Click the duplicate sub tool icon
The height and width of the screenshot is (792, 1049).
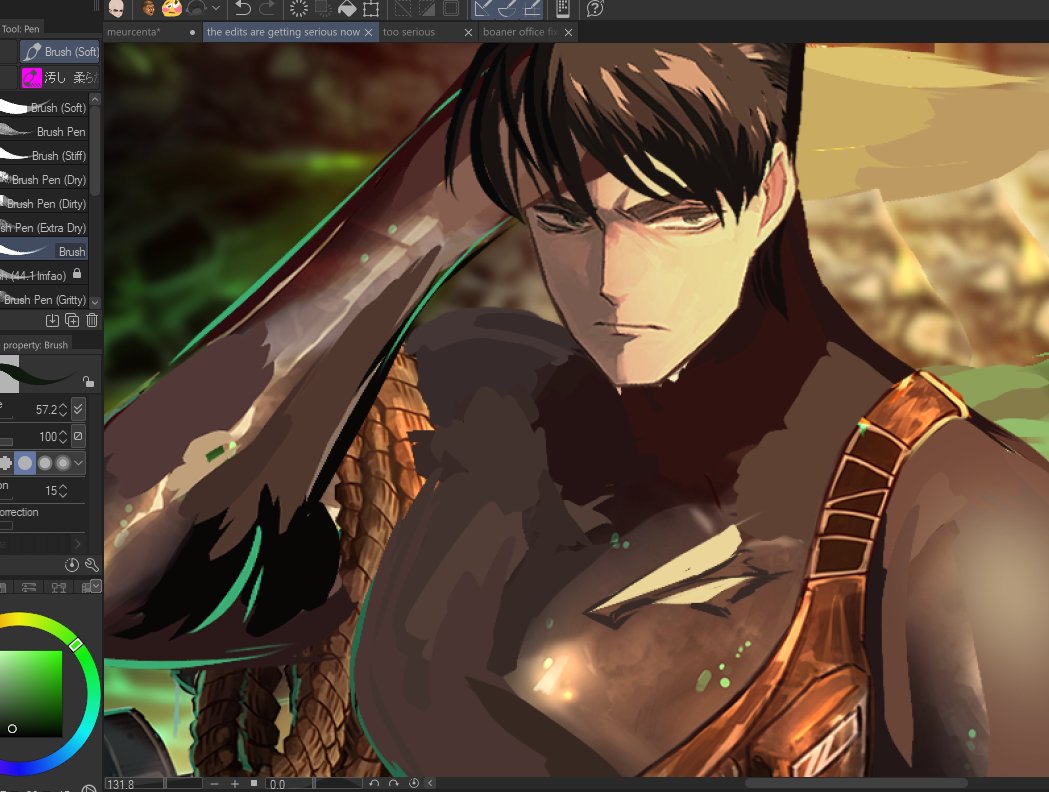(72, 320)
